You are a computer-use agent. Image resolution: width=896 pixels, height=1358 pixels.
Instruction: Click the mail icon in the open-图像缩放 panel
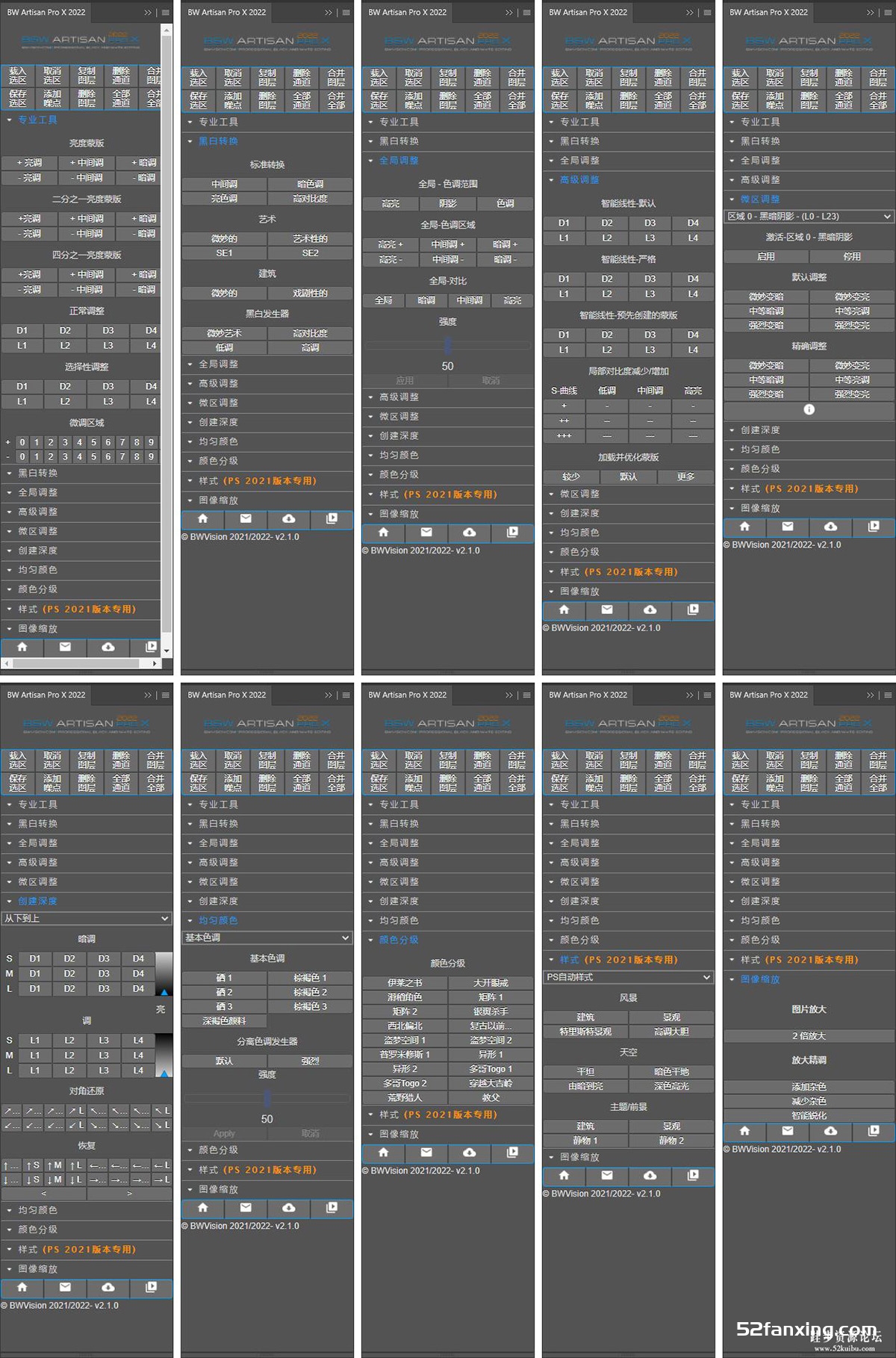pyautogui.click(x=788, y=1131)
